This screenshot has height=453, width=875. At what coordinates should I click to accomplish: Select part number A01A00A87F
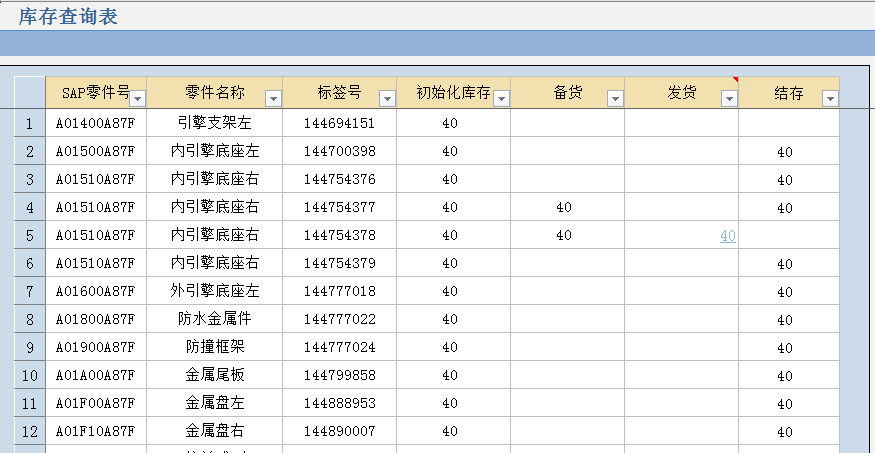click(x=95, y=375)
